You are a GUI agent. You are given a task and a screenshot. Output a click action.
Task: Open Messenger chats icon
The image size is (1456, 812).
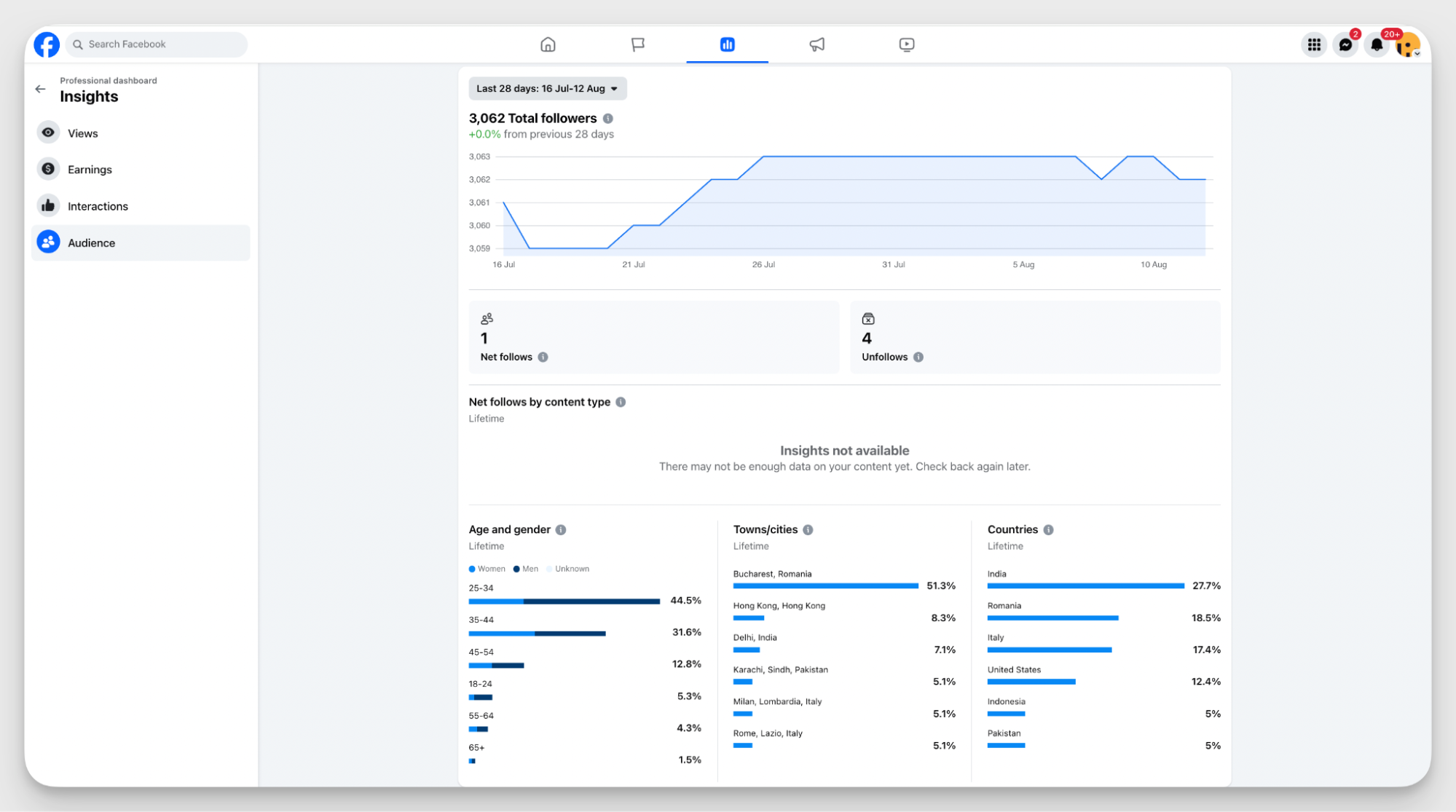pyautogui.click(x=1345, y=44)
